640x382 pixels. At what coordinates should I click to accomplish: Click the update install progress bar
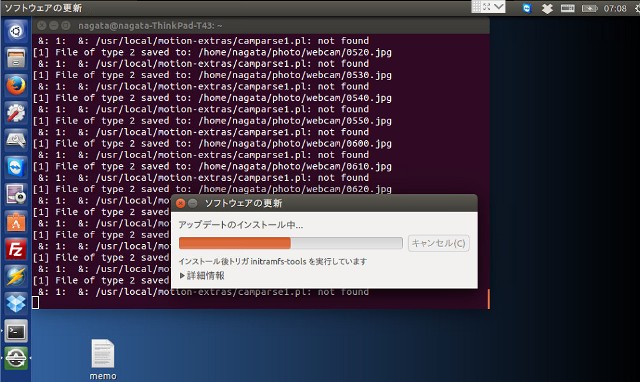click(291, 243)
